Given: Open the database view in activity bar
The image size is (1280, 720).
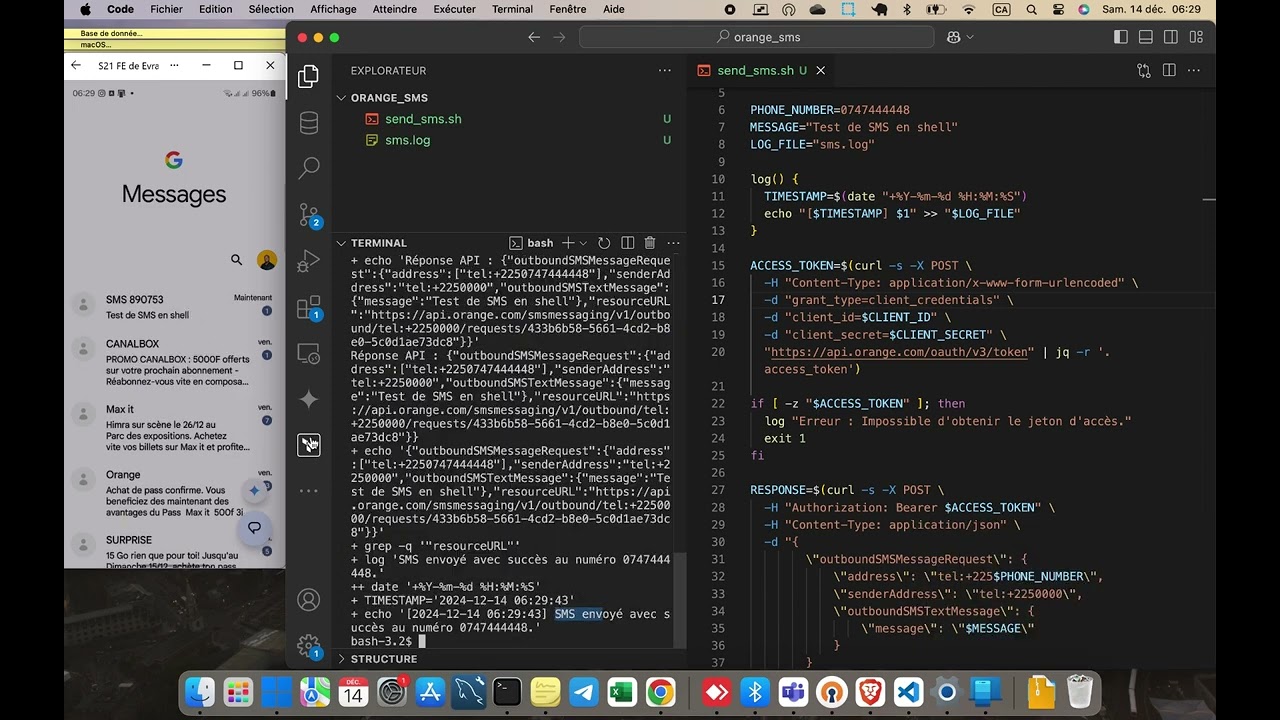Looking at the screenshot, I should [x=309, y=122].
